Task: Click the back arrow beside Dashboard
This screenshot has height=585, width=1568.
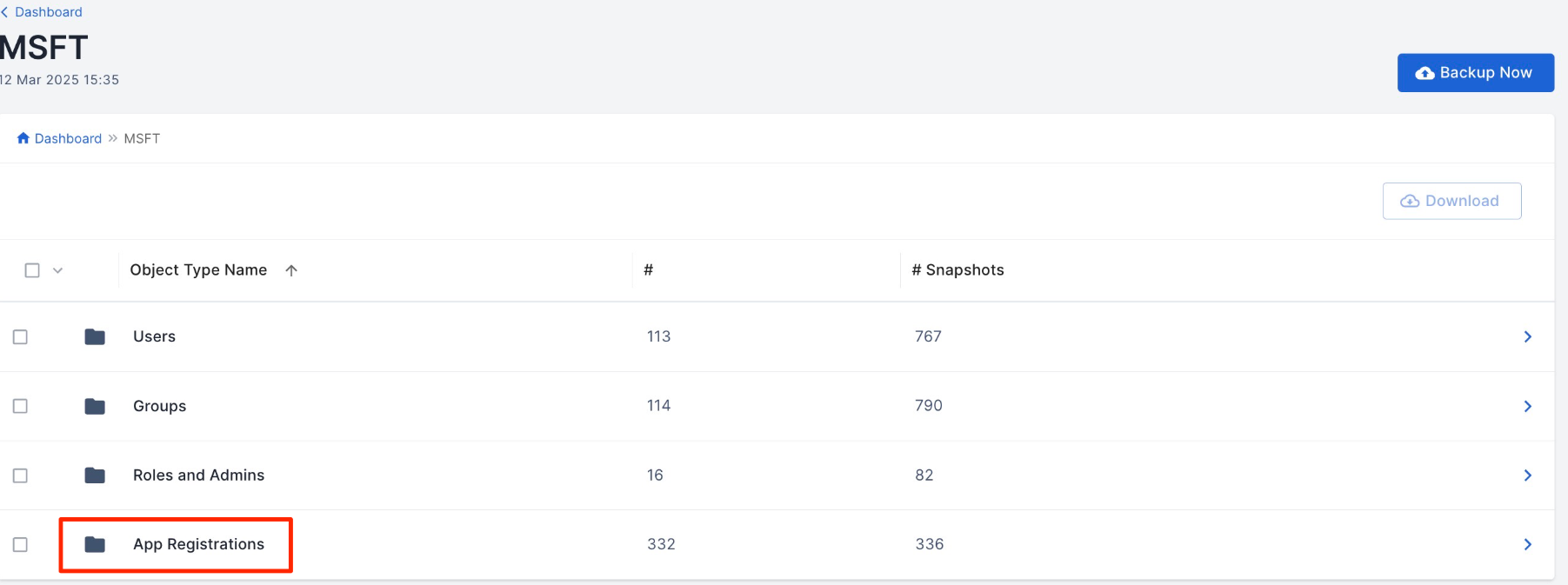Action: (x=4, y=12)
